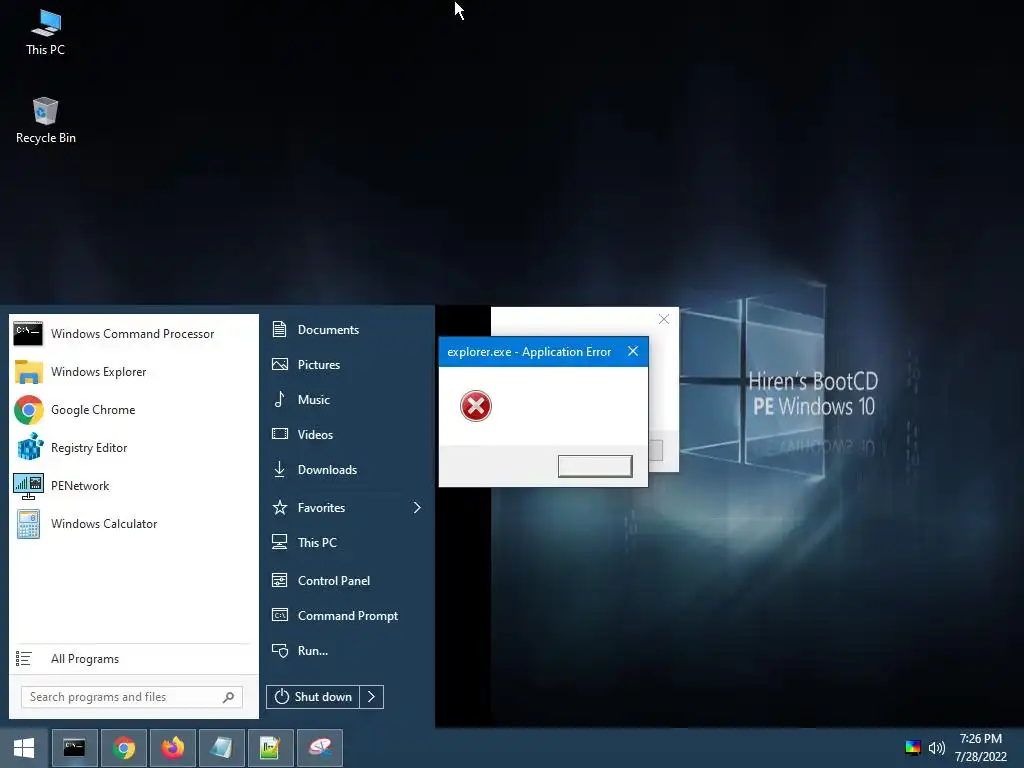1024x768 pixels.
Task: Click the red error icon in the dialog
Action: pos(475,406)
